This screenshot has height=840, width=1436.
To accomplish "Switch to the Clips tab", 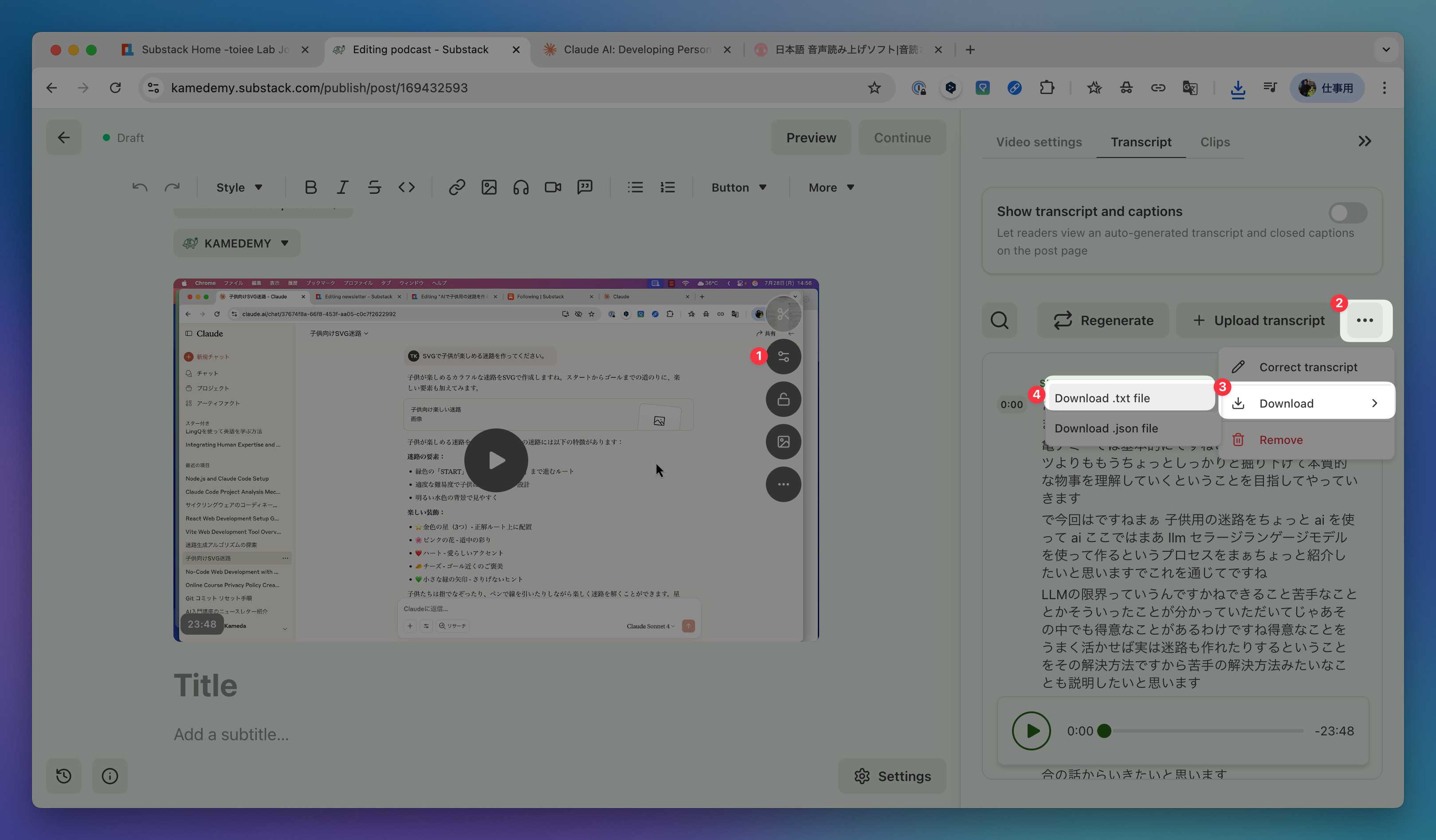I will 1215,142.
